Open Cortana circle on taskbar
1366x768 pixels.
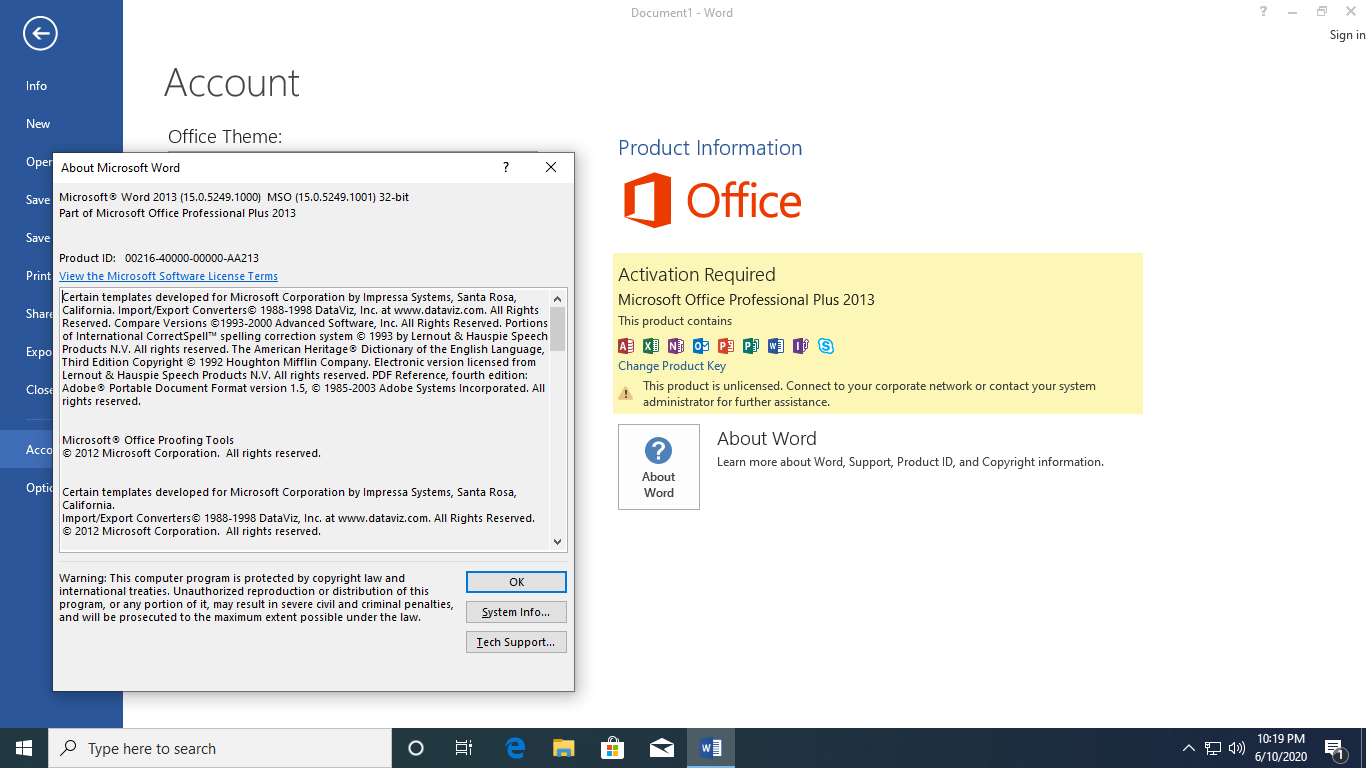point(416,748)
